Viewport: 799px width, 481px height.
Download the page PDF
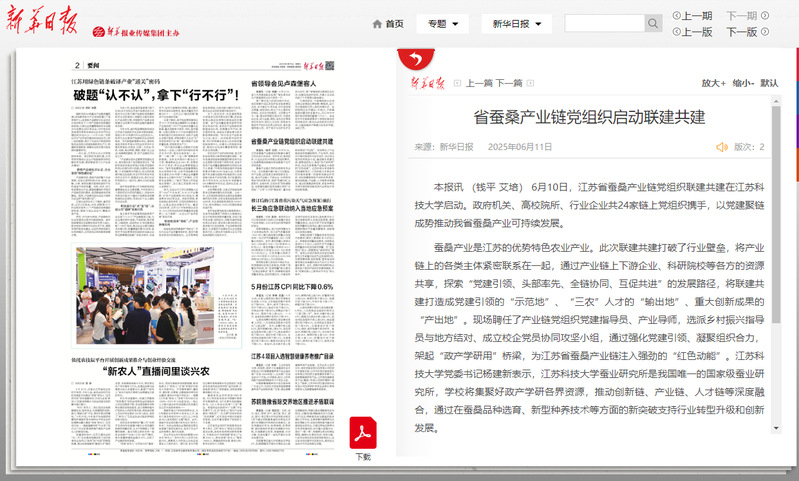click(x=362, y=435)
